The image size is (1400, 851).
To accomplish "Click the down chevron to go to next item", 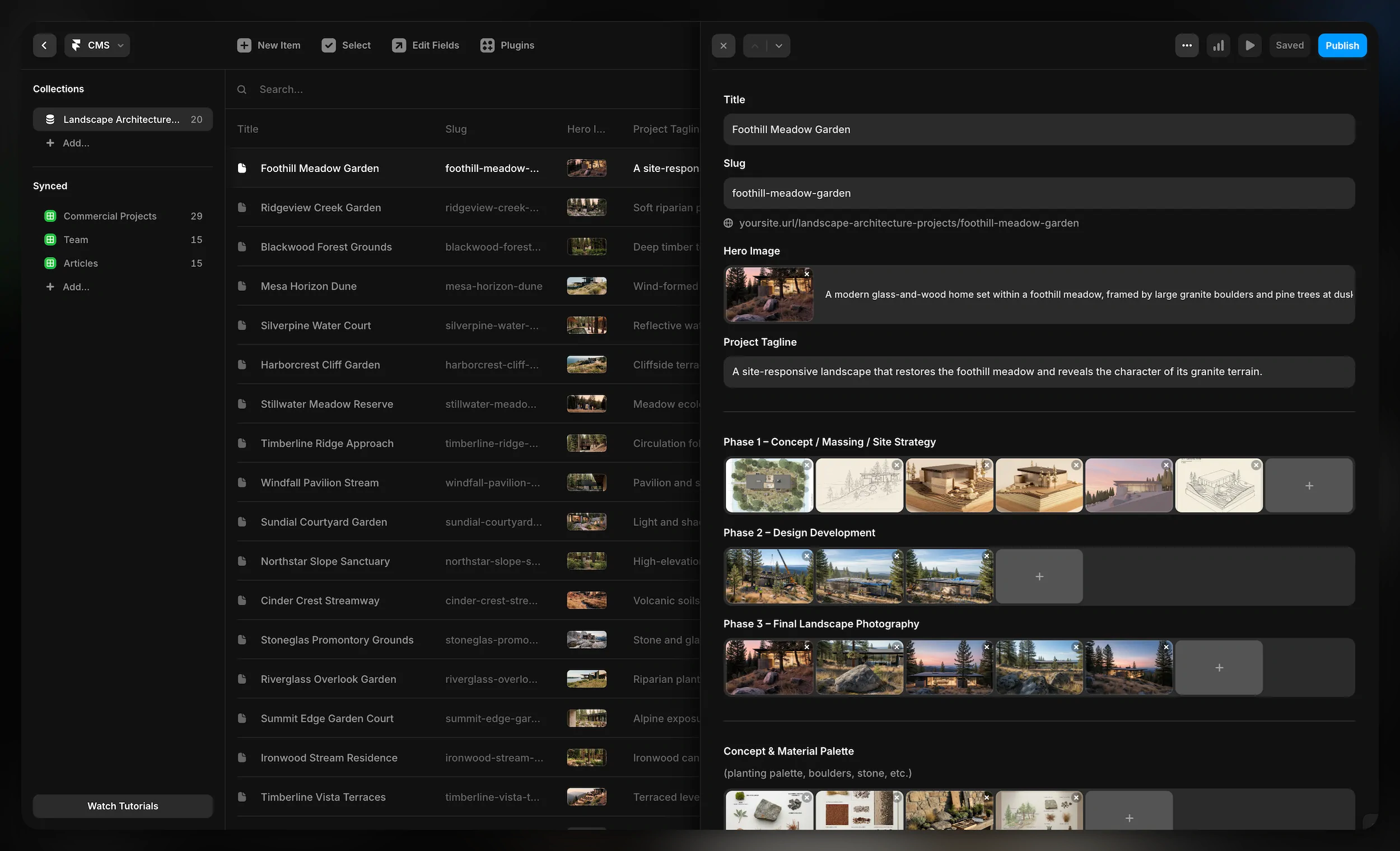I will (778, 45).
